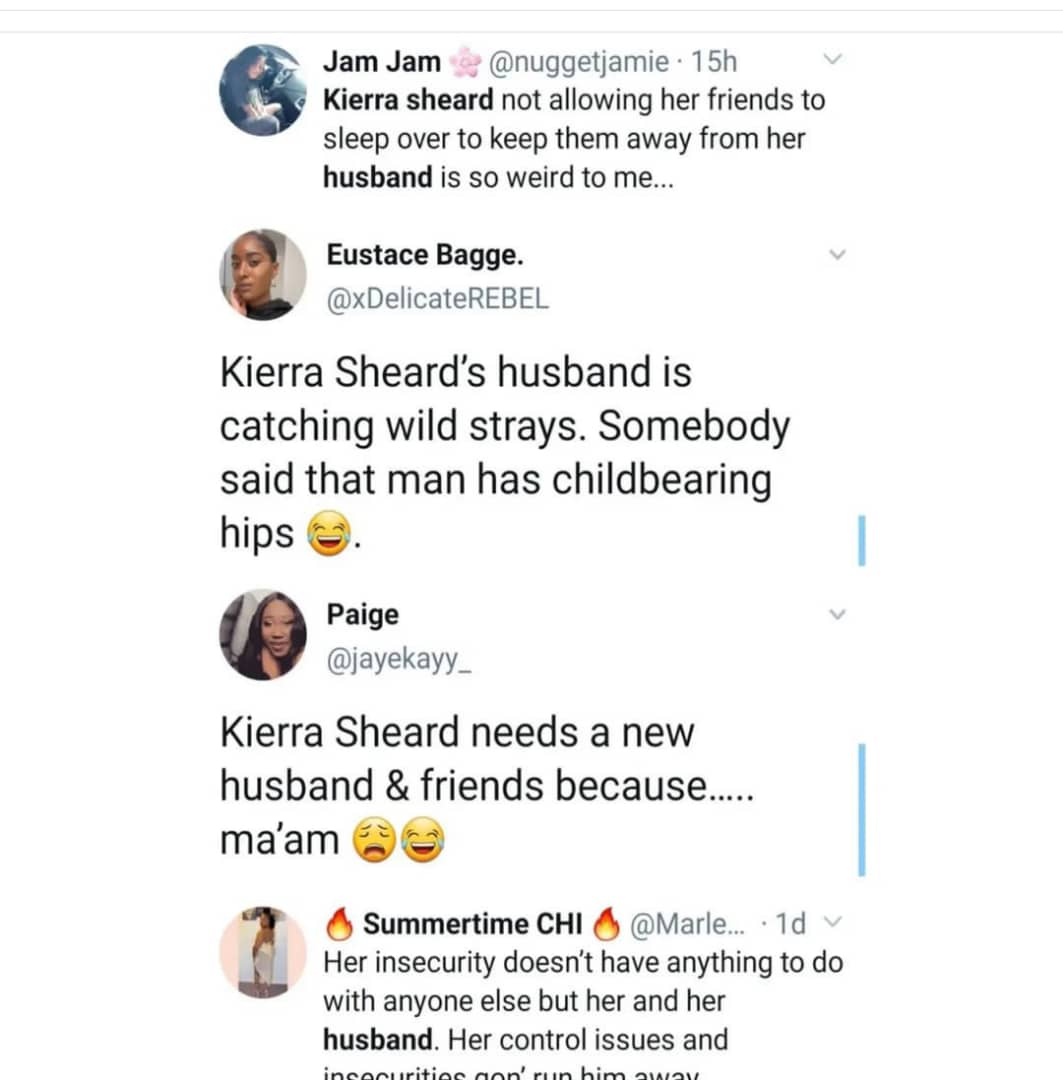Expand the chevron menu on Paige's tweet
Viewport: 1063px width, 1080px height.
point(838,615)
